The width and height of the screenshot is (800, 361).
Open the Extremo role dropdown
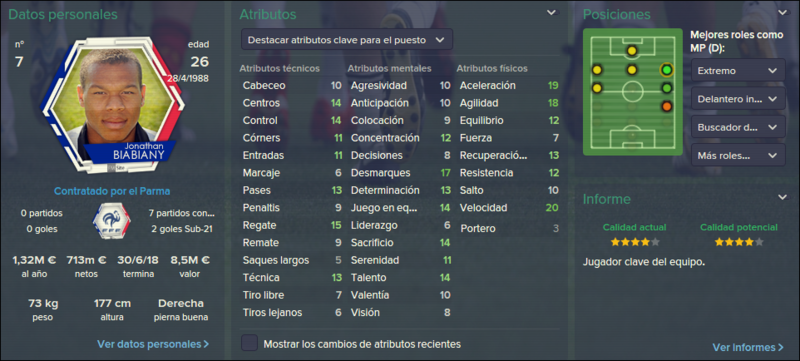(x=738, y=70)
